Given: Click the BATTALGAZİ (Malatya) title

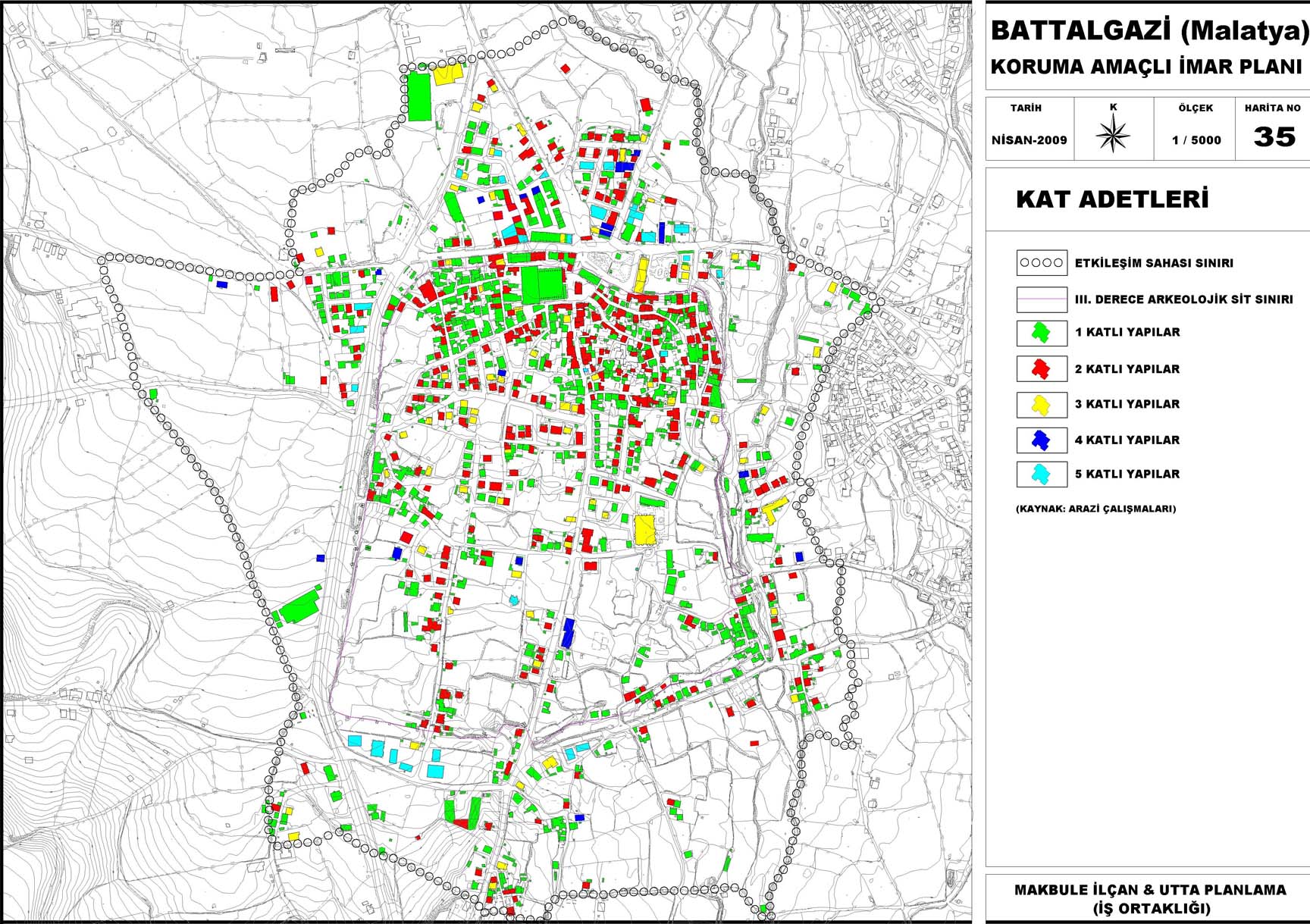Looking at the screenshot, I should pyautogui.click(x=1149, y=31).
